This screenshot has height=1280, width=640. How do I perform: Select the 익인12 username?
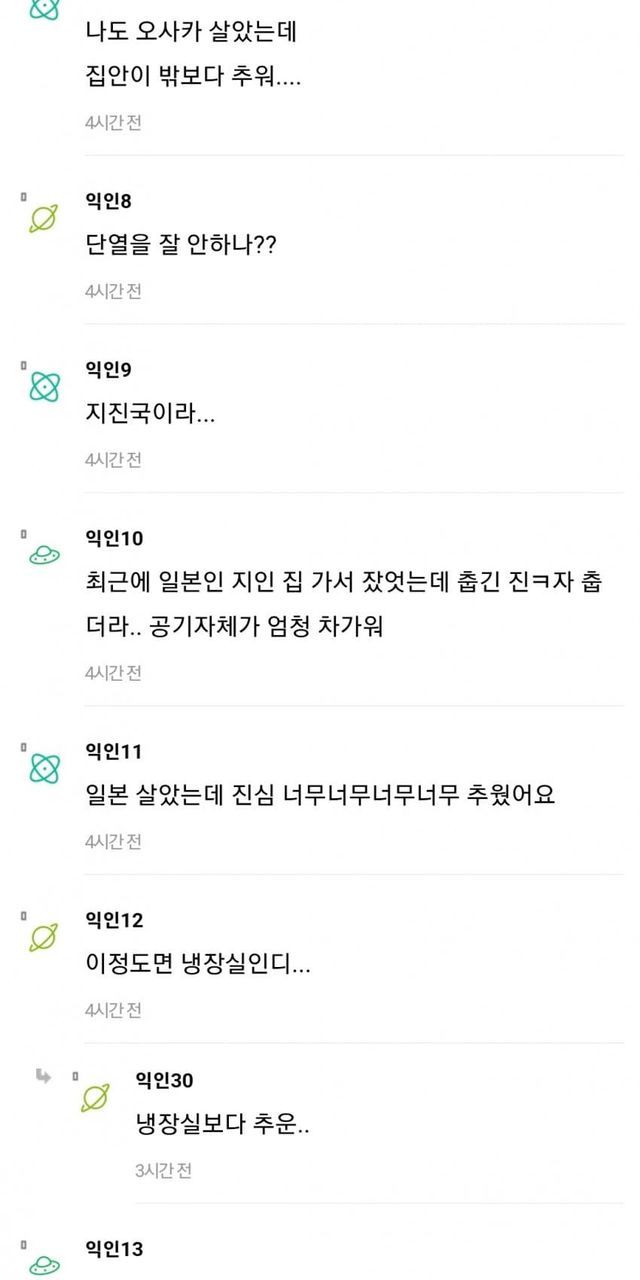[x=115, y=920]
